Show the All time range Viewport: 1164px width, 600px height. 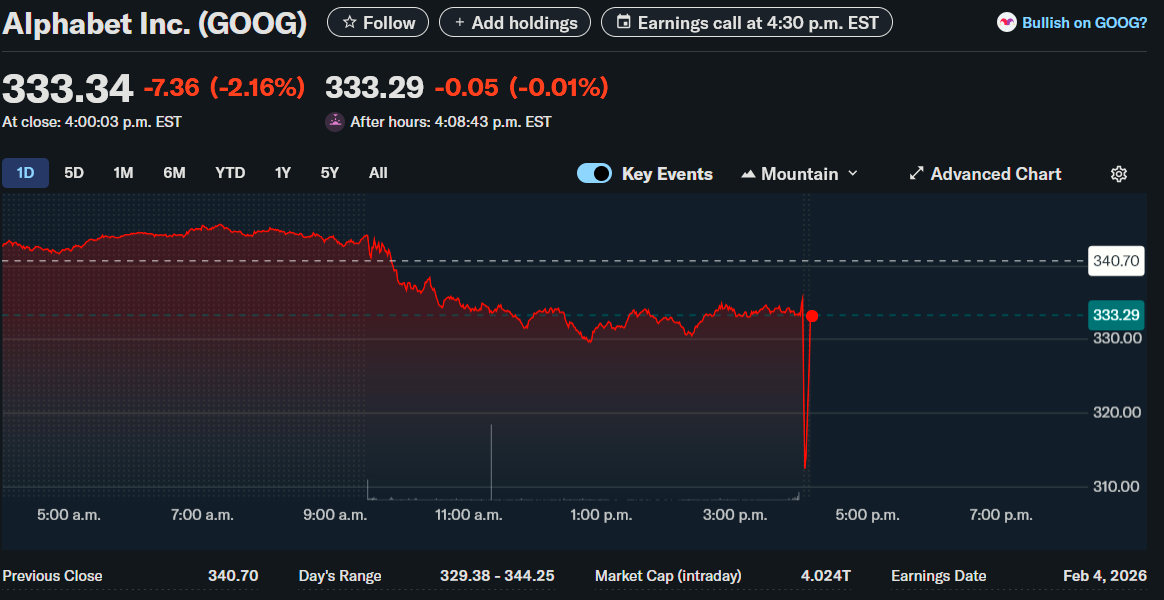click(x=378, y=173)
